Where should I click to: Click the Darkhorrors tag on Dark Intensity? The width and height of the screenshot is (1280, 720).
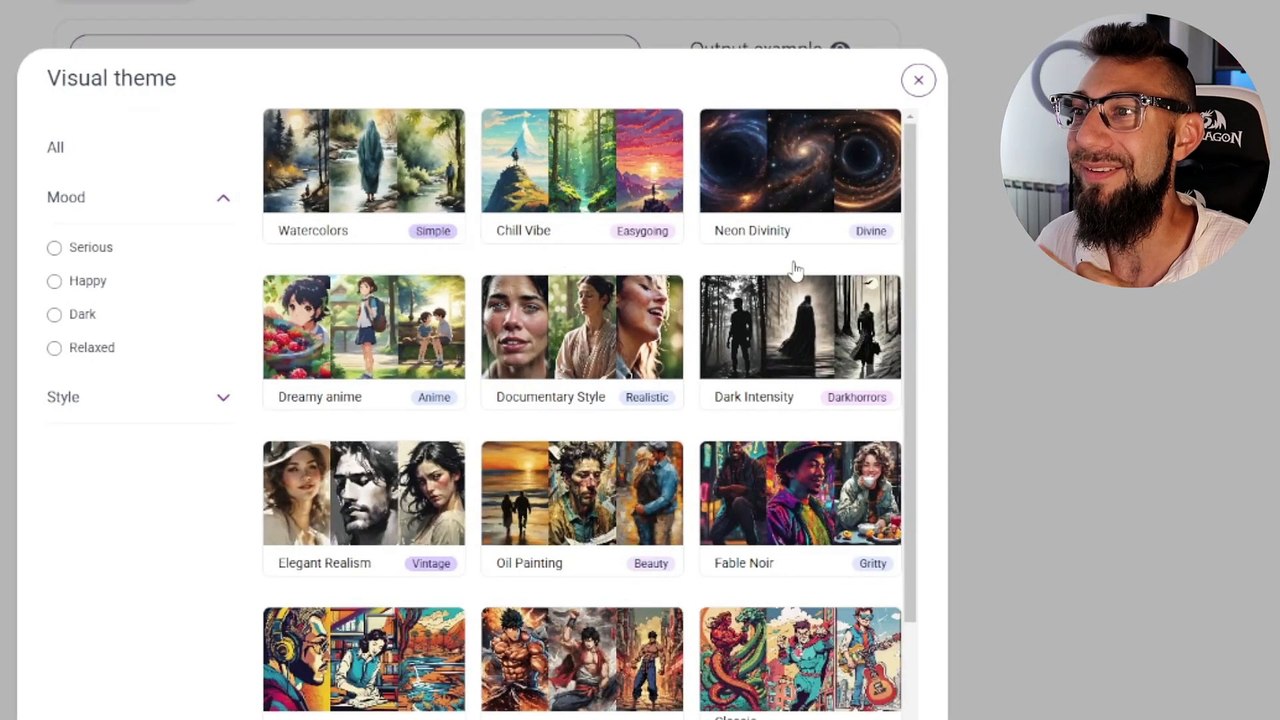coord(857,397)
